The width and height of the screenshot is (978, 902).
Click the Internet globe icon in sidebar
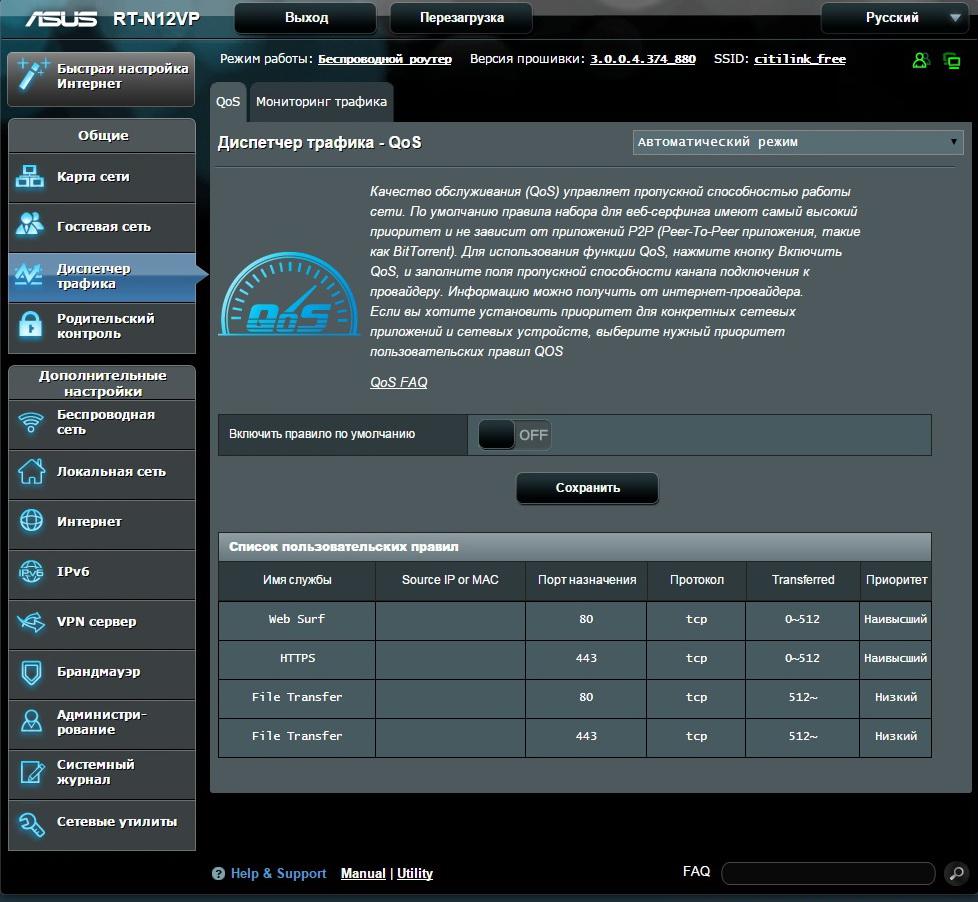click(31, 521)
